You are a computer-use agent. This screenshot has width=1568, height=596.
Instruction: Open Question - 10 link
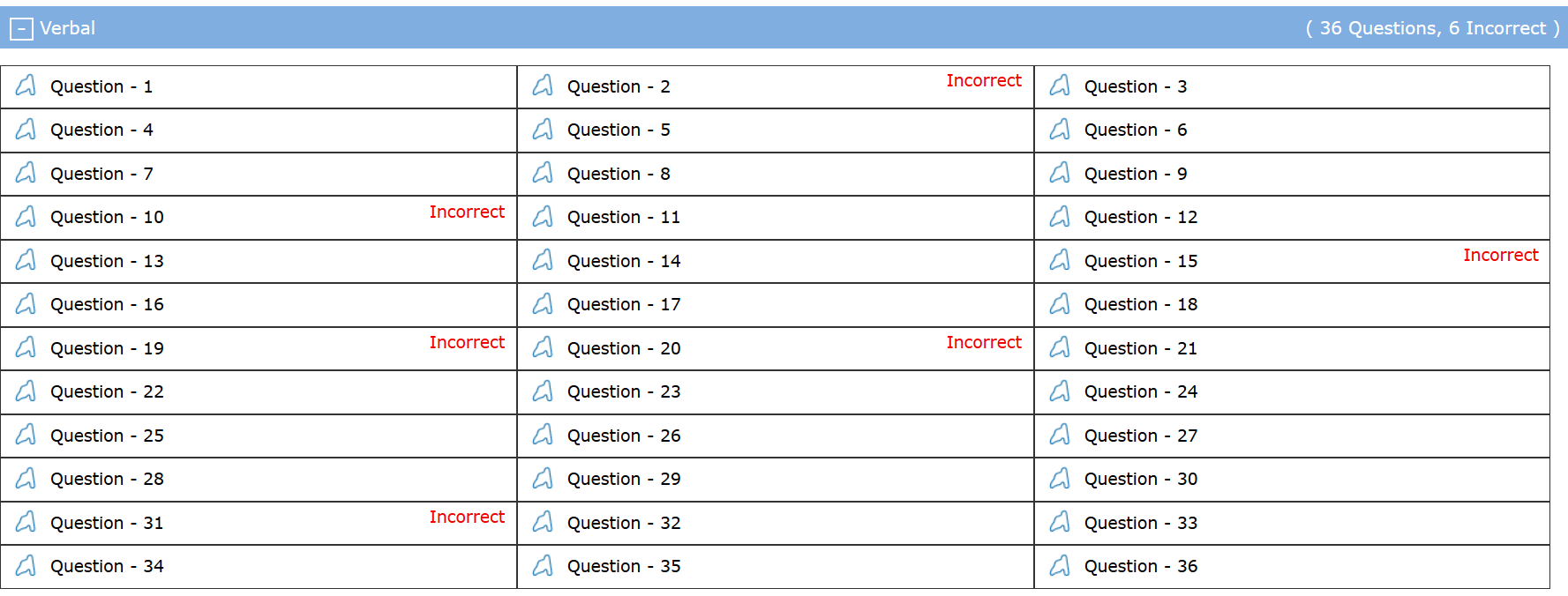tap(107, 217)
